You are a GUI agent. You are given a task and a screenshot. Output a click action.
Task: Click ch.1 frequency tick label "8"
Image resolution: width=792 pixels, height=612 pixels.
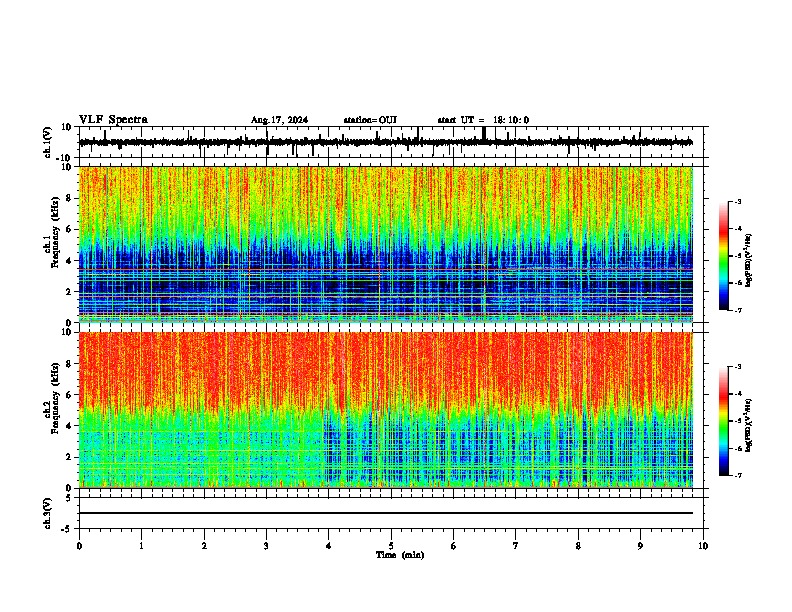pyautogui.click(x=70, y=198)
